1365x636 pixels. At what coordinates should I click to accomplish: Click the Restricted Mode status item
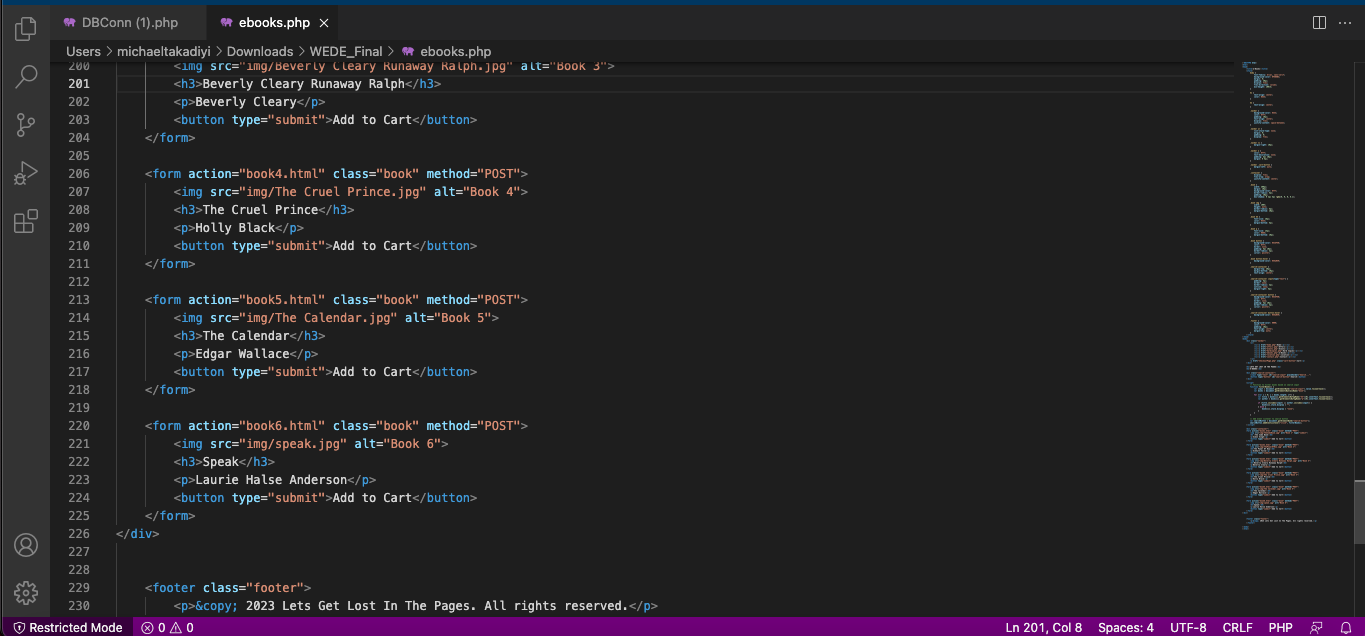[x=68, y=628]
